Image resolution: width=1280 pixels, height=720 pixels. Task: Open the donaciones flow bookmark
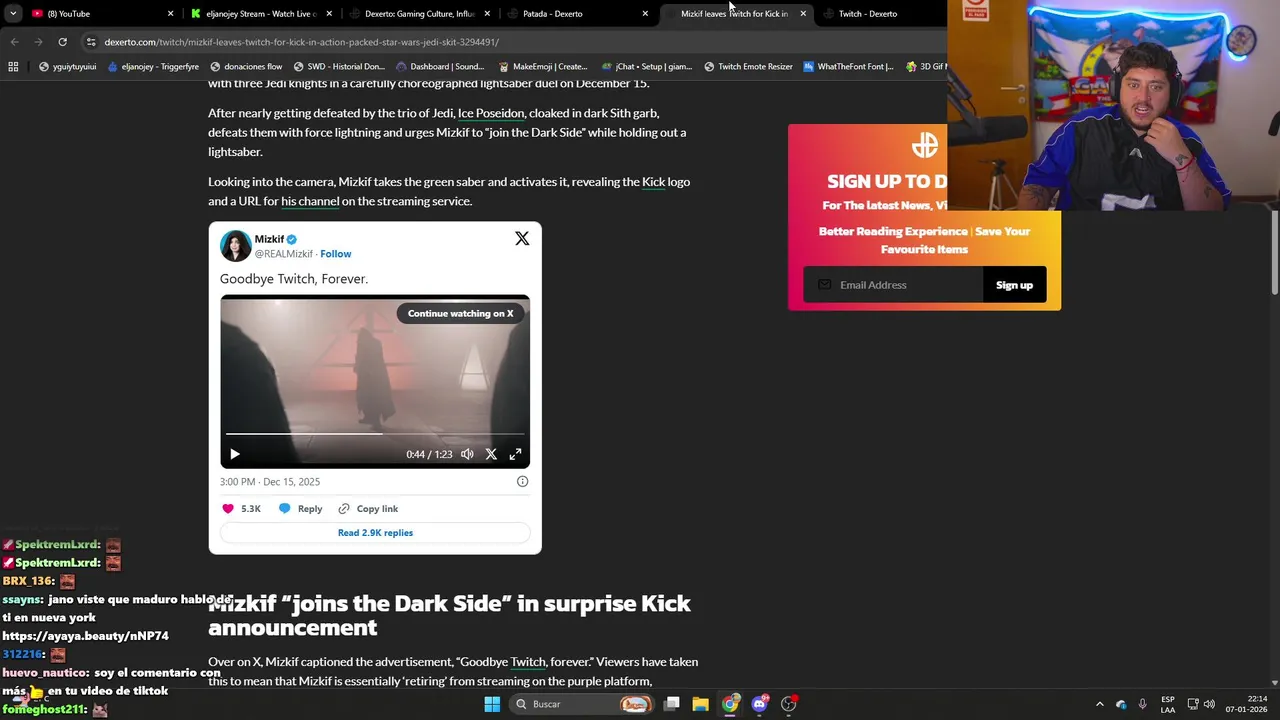tap(246, 67)
